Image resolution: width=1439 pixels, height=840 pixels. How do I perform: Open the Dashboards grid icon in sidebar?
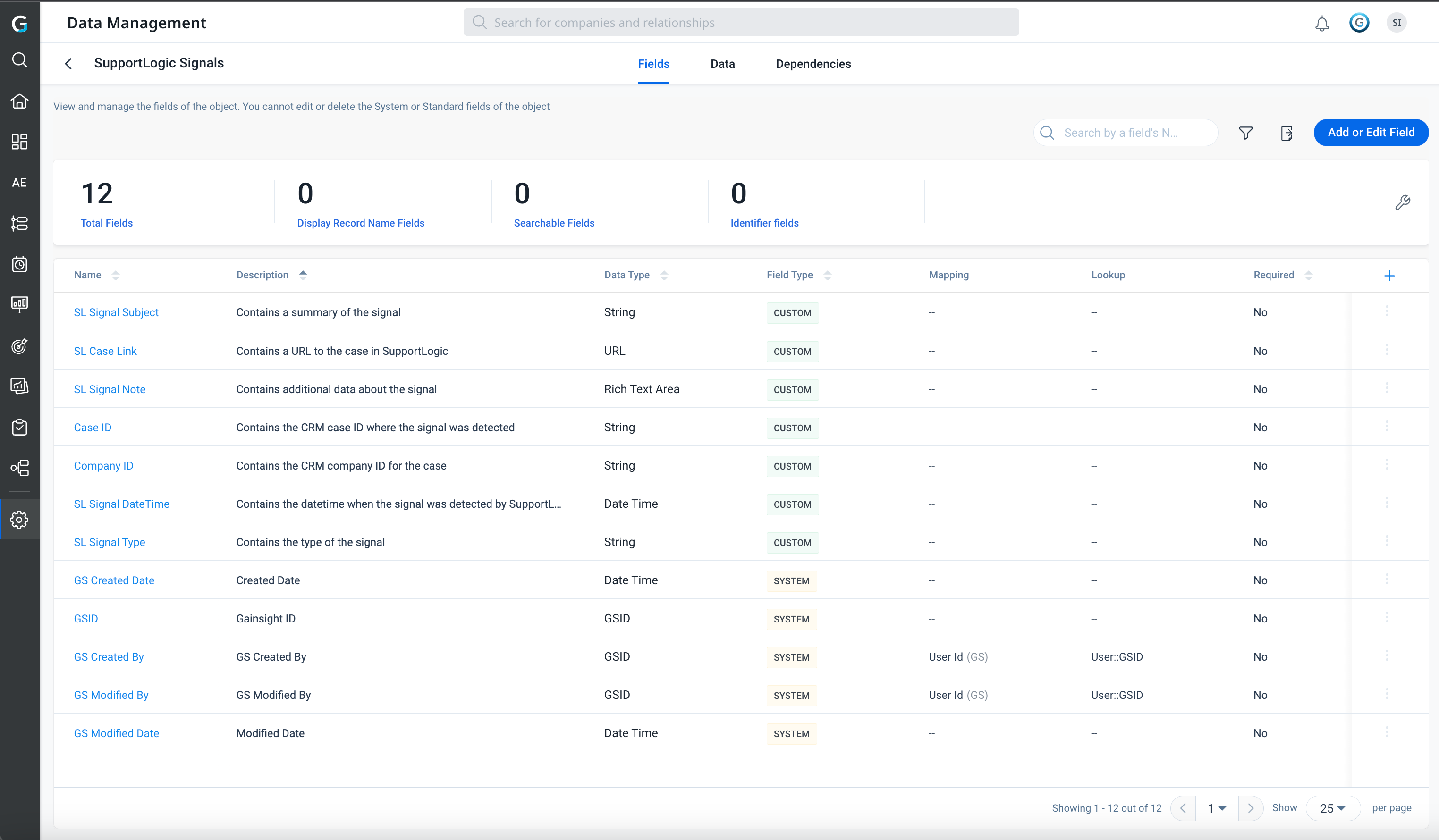(x=19, y=142)
